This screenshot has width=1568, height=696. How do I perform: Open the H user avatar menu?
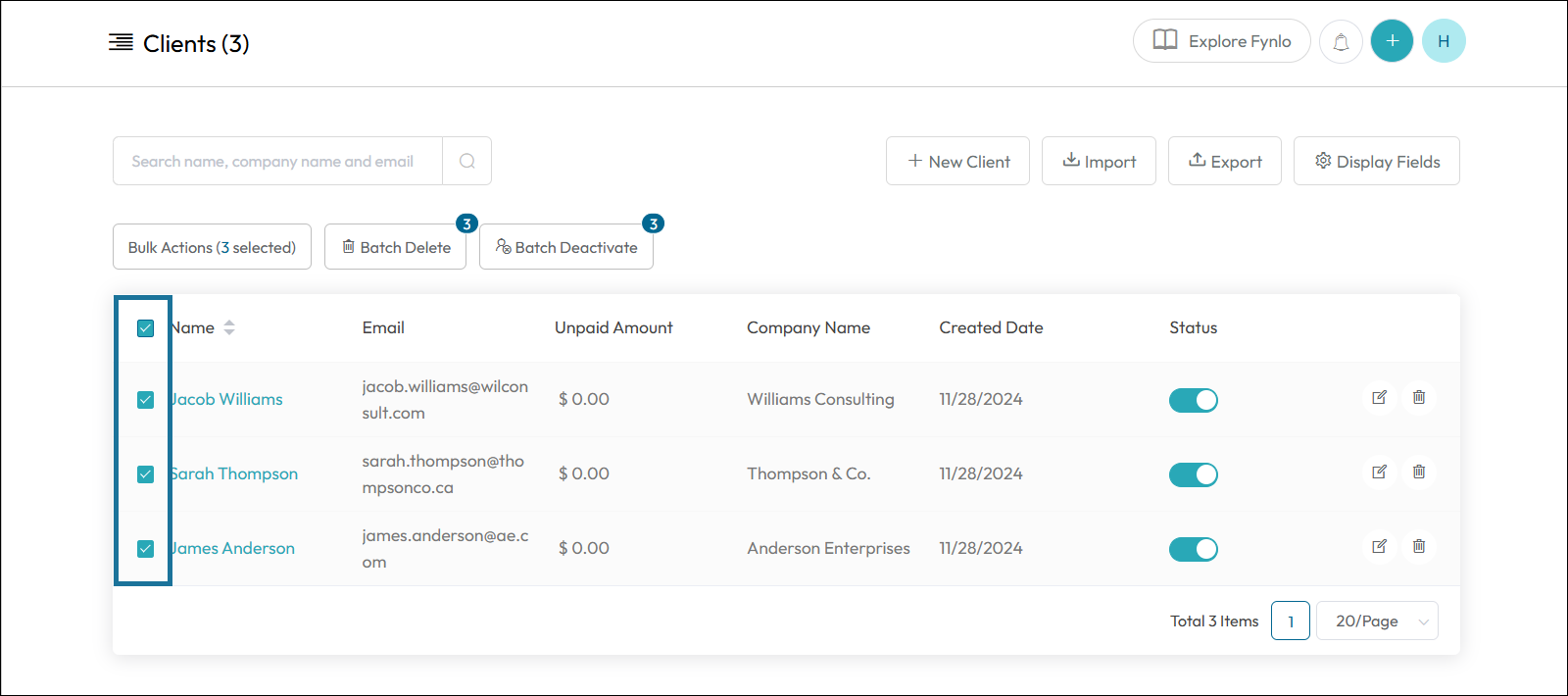click(1444, 41)
